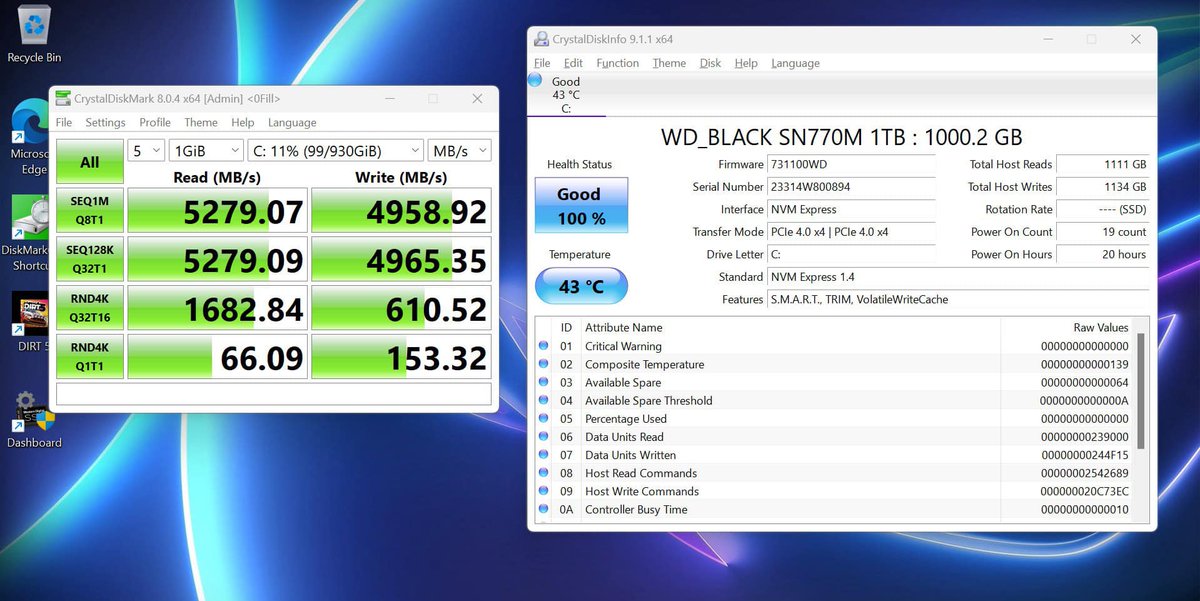Click the Total Host Reads 1111 GB field

coord(1102,164)
